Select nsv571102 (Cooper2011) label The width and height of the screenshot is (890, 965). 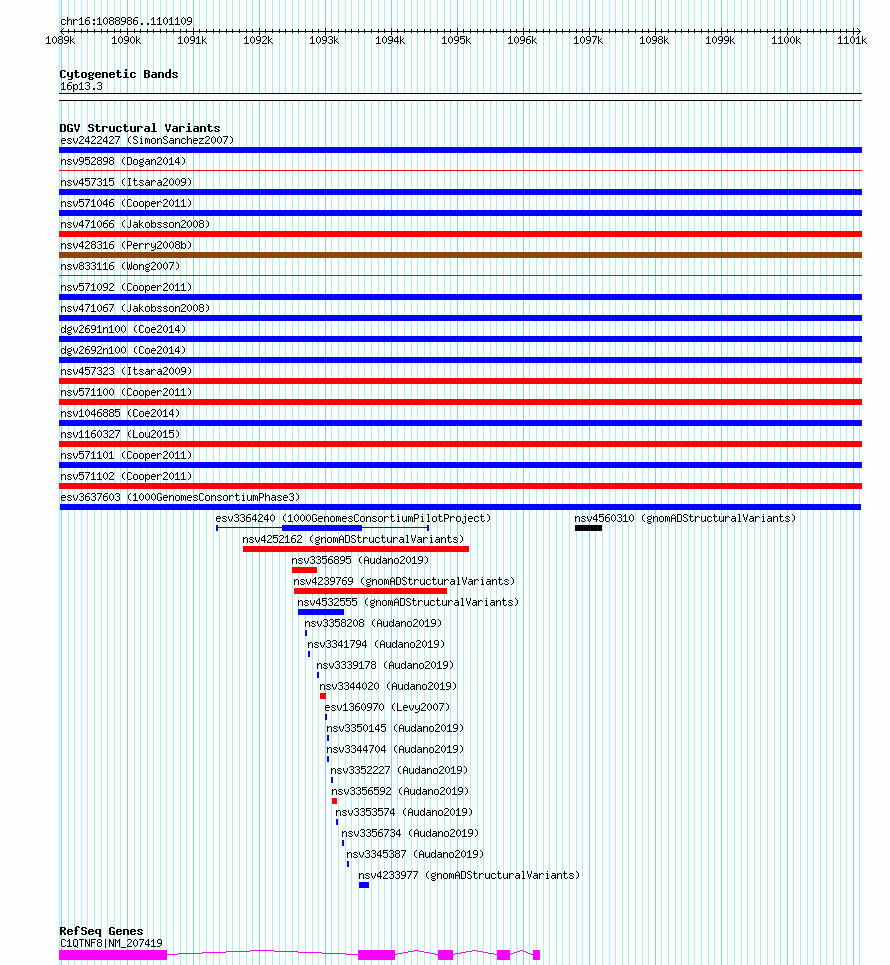tap(126, 476)
